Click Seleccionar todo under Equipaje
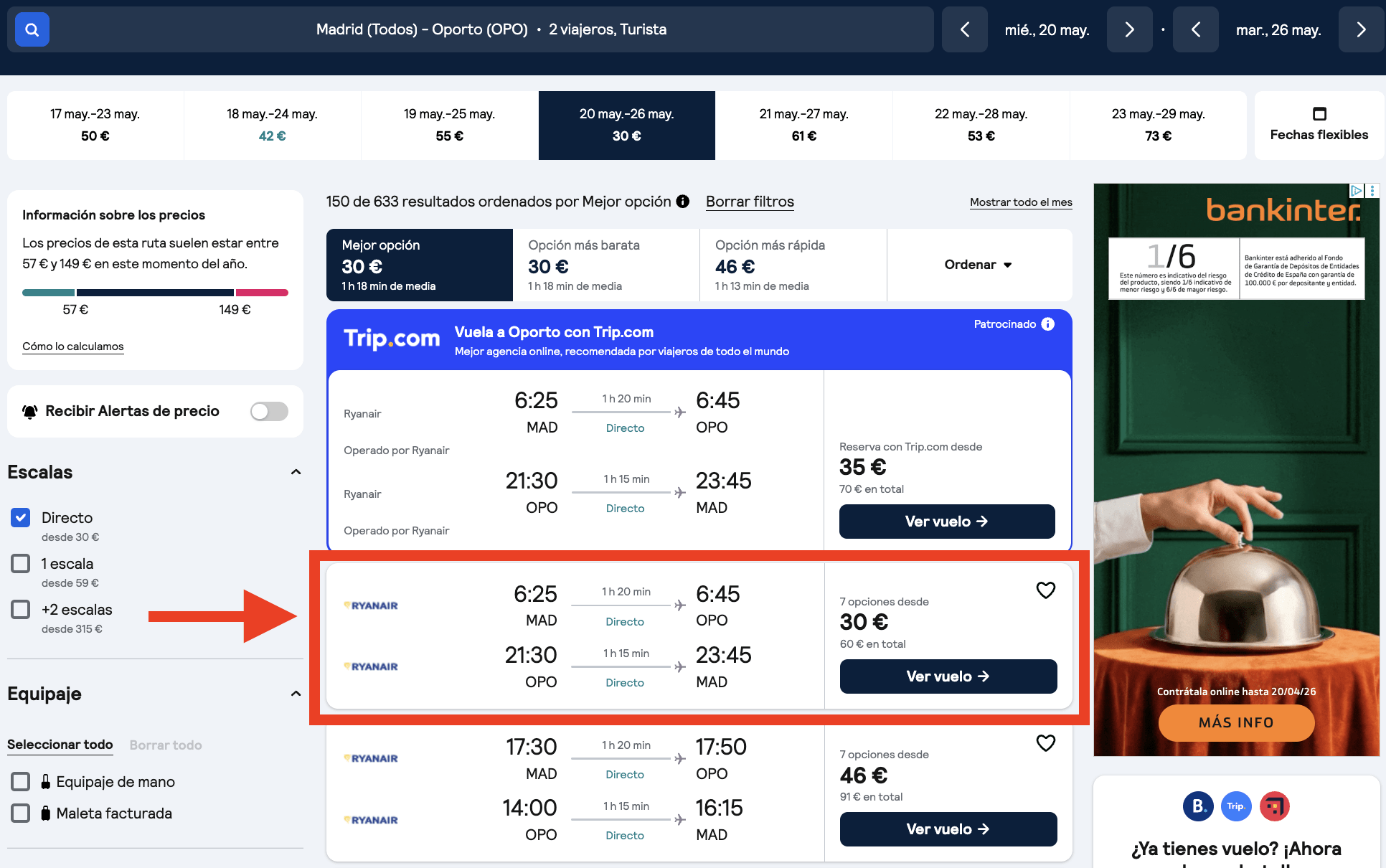Viewport: 1386px width, 868px height. click(x=60, y=745)
